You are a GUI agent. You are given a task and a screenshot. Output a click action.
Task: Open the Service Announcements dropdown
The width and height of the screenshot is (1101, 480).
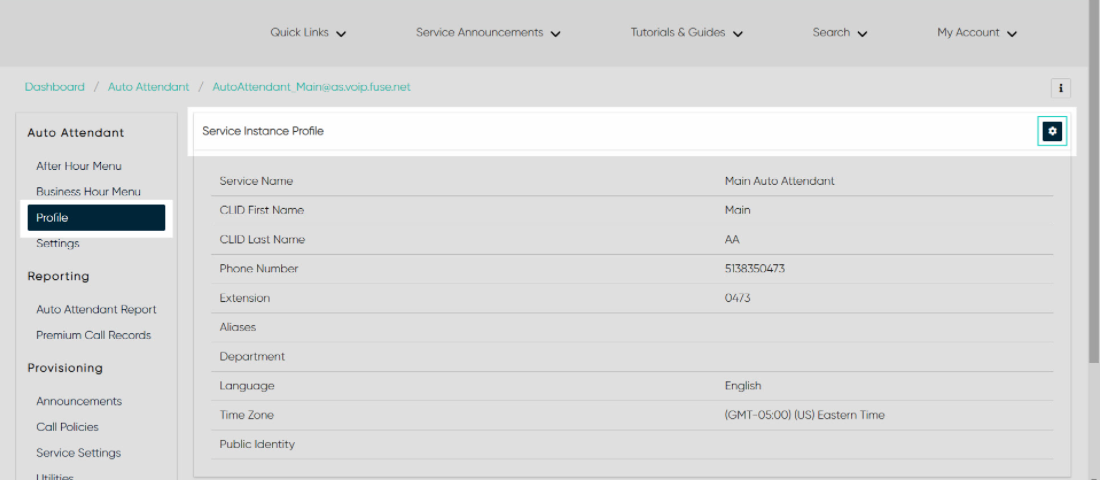[488, 33]
